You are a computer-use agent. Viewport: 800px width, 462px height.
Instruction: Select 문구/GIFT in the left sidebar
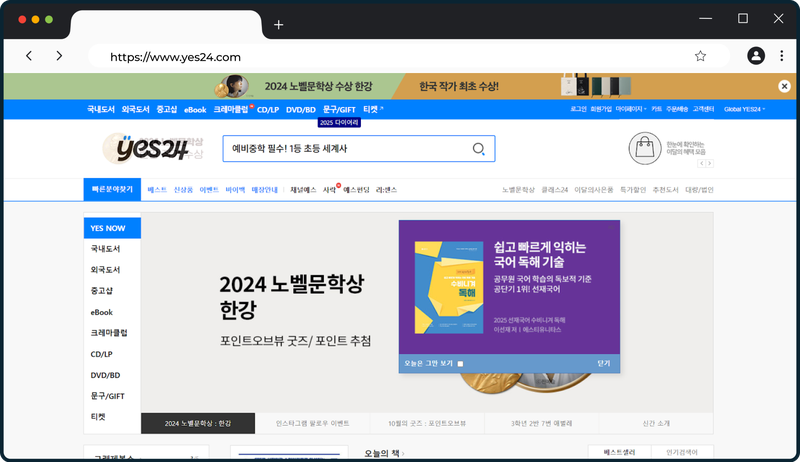click(107, 396)
